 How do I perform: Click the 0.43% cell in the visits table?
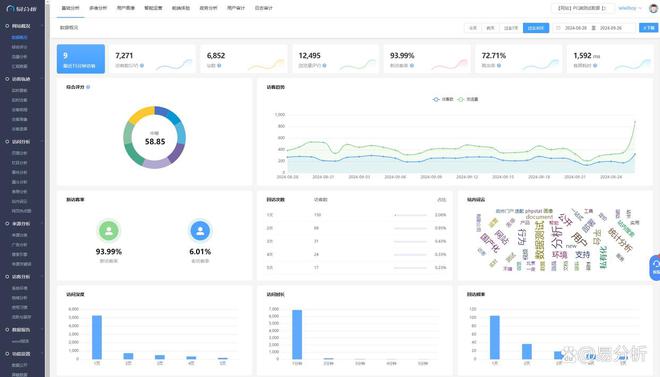coord(440,242)
